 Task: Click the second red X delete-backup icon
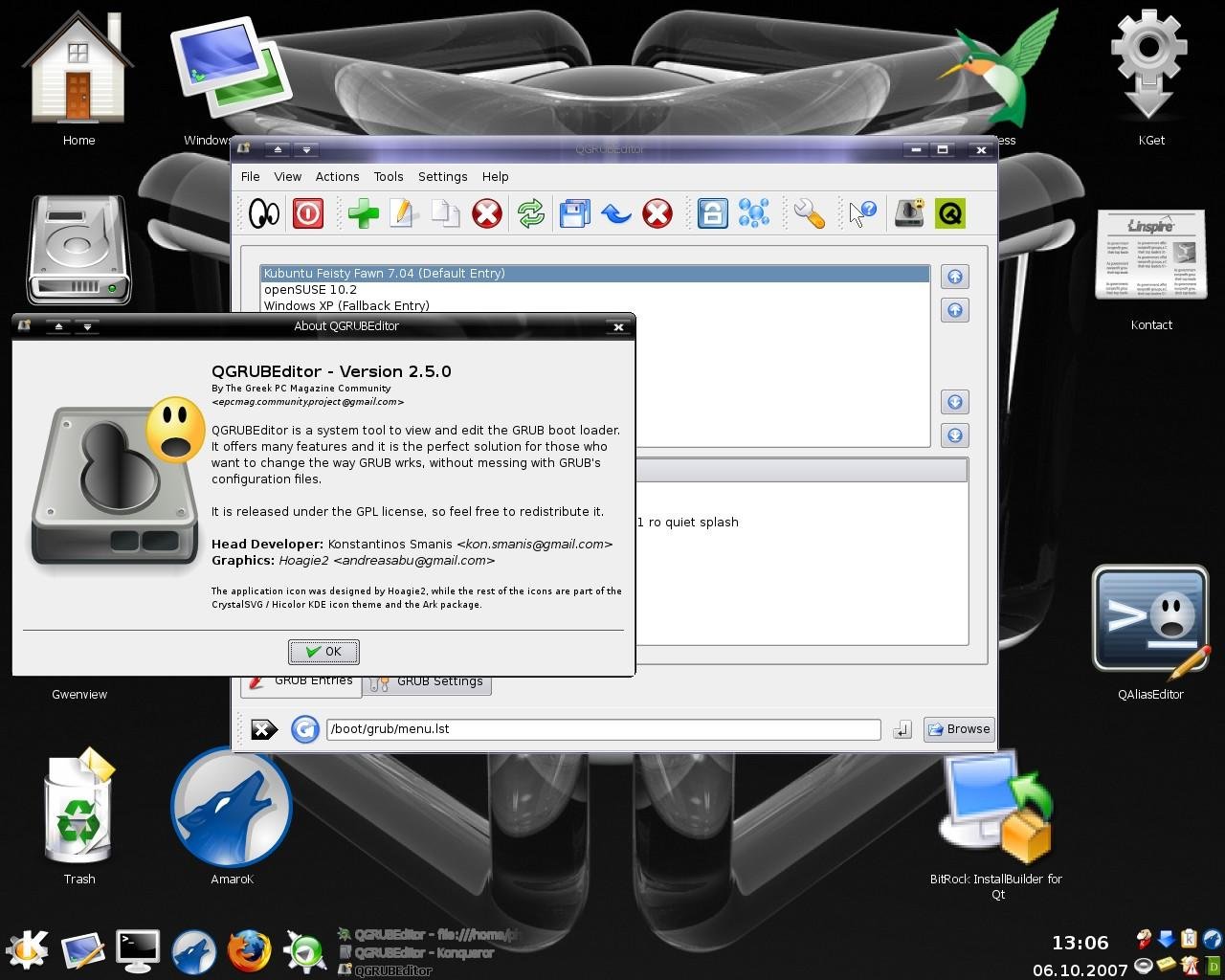[x=657, y=213]
